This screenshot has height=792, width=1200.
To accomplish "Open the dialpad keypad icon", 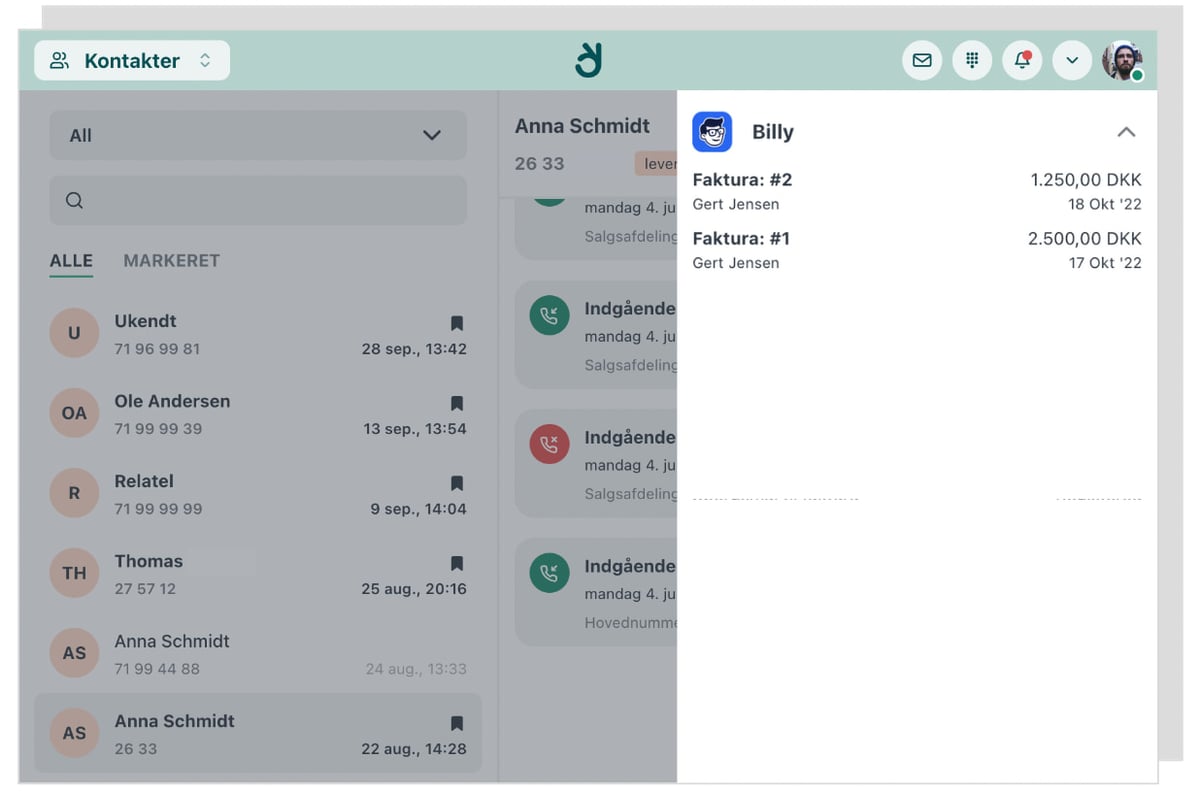I will click(972, 61).
